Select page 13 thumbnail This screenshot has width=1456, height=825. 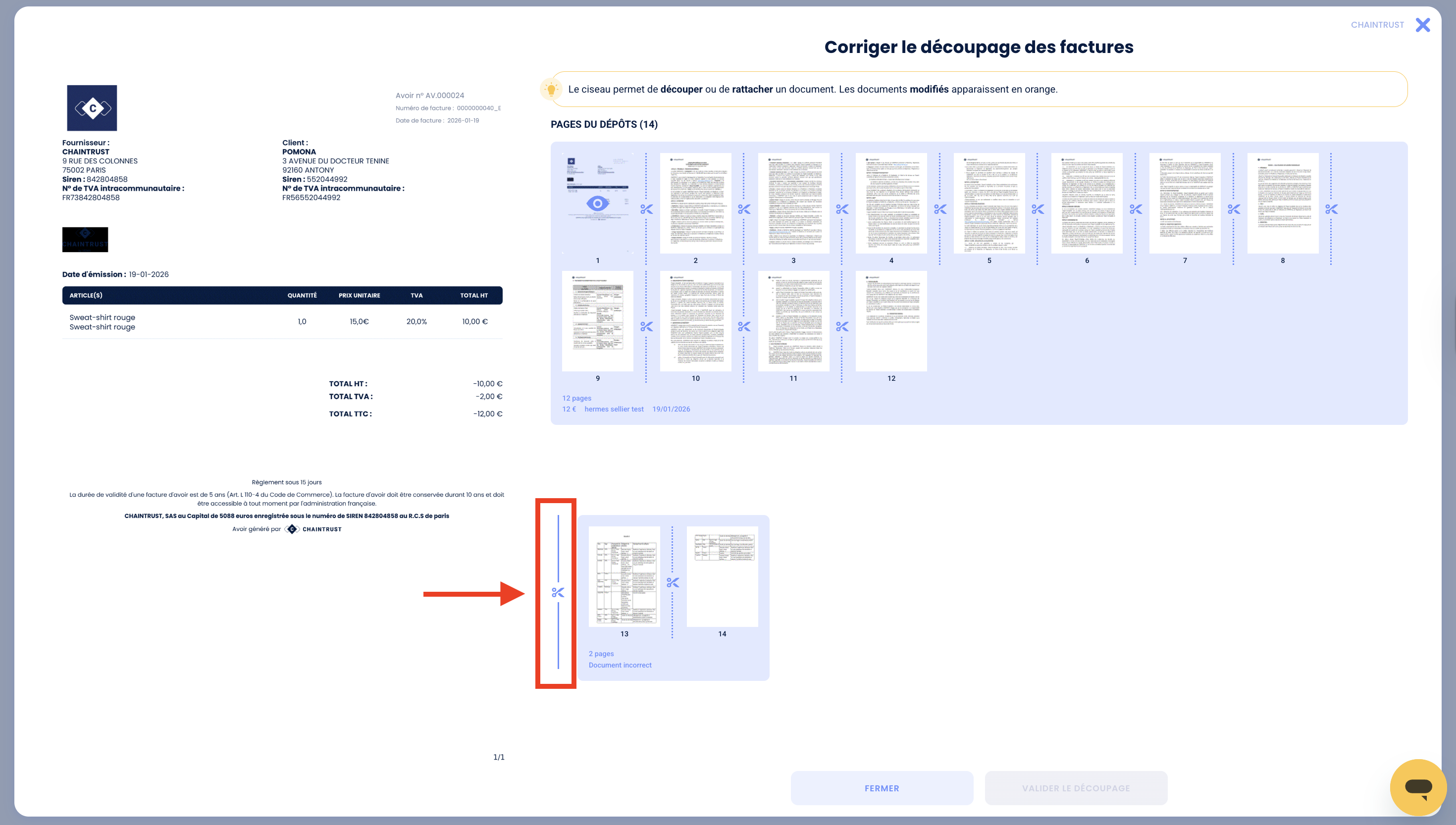(x=624, y=576)
